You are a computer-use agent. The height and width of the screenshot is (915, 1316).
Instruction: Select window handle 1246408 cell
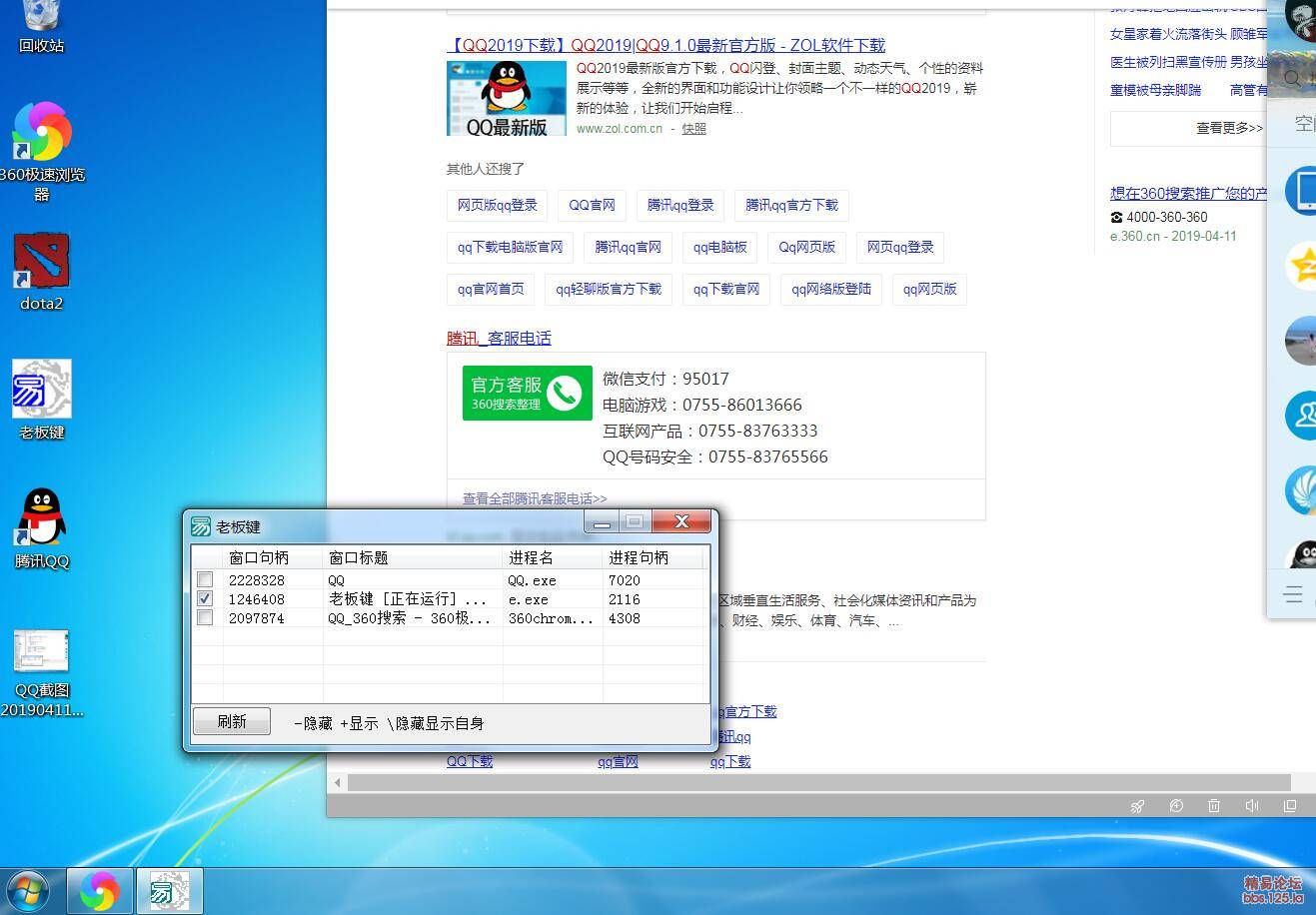[x=257, y=599]
